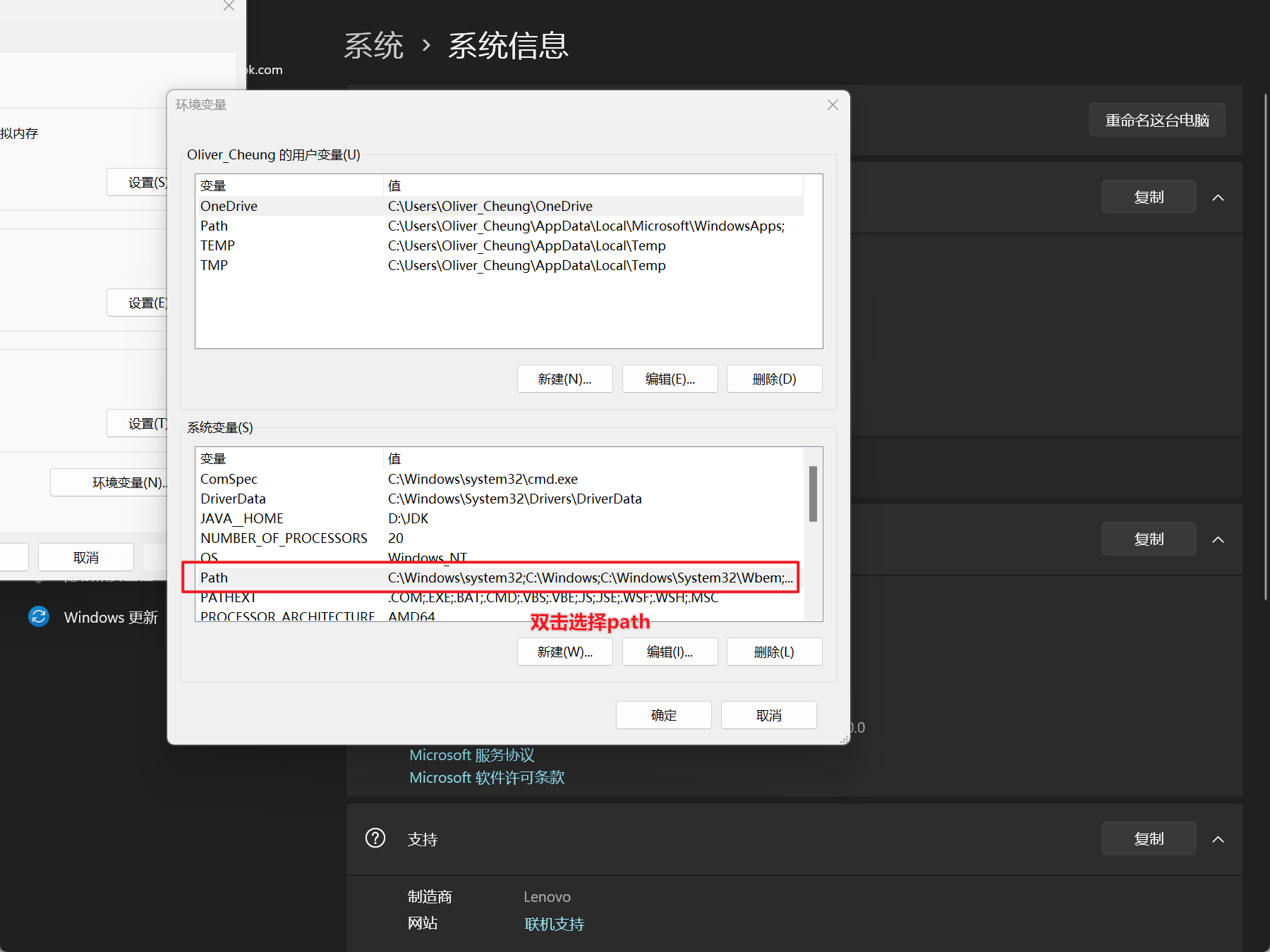Go to 系统 in the breadcrumb
1270x952 pixels.
(373, 46)
